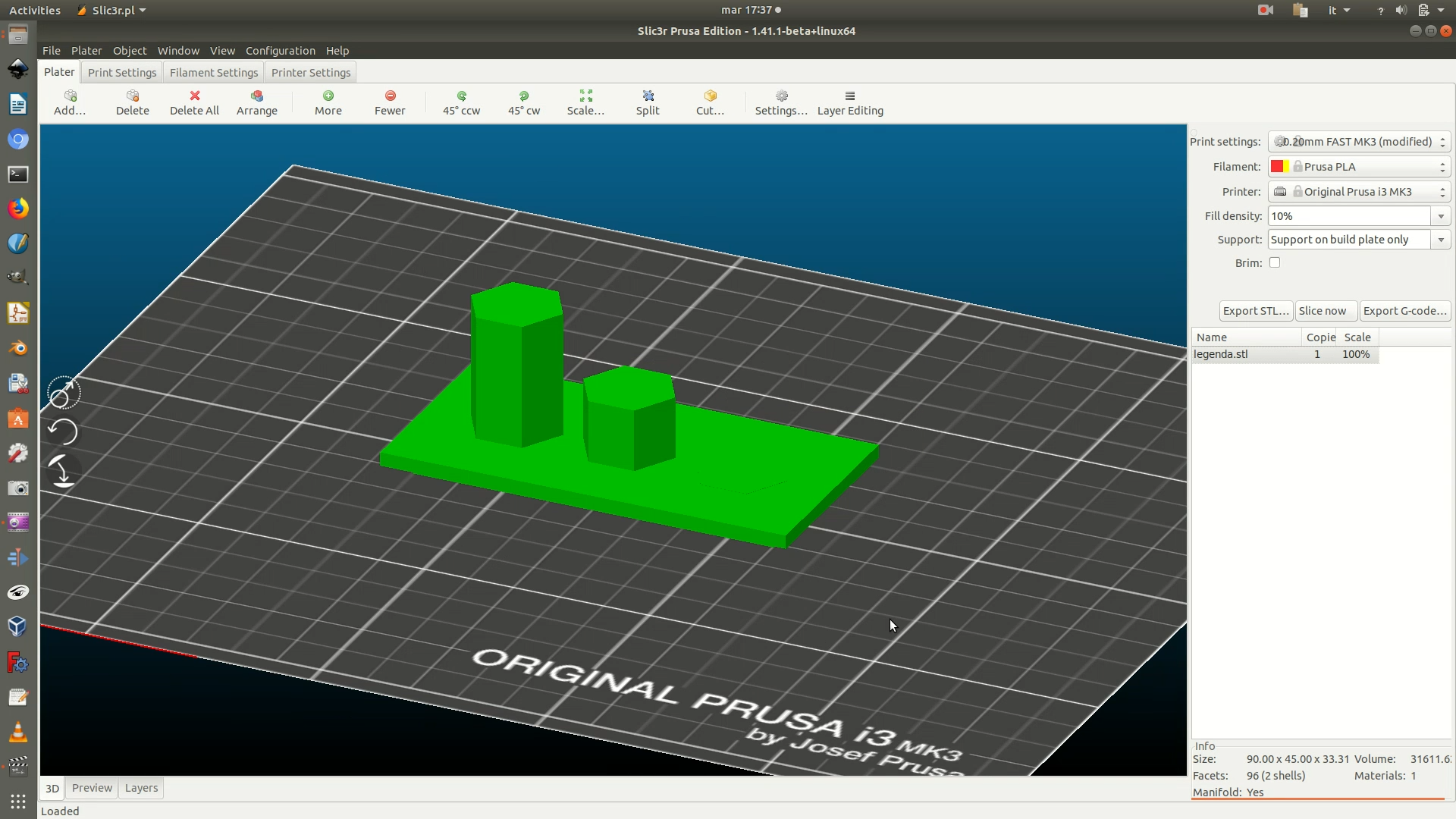Viewport: 1456px width, 819px height.
Task: Open the system power menu
Action: tap(1431, 10)
